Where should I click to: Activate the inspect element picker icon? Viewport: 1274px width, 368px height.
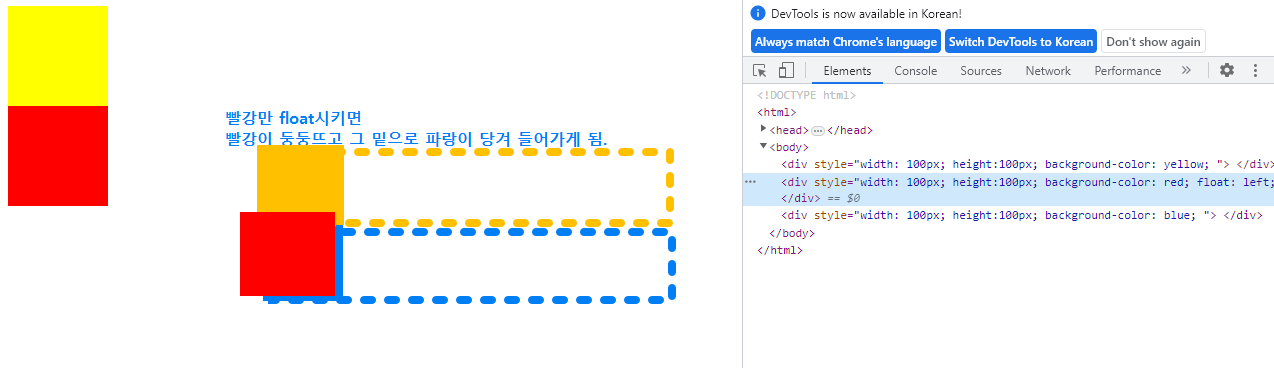point(760,71)
